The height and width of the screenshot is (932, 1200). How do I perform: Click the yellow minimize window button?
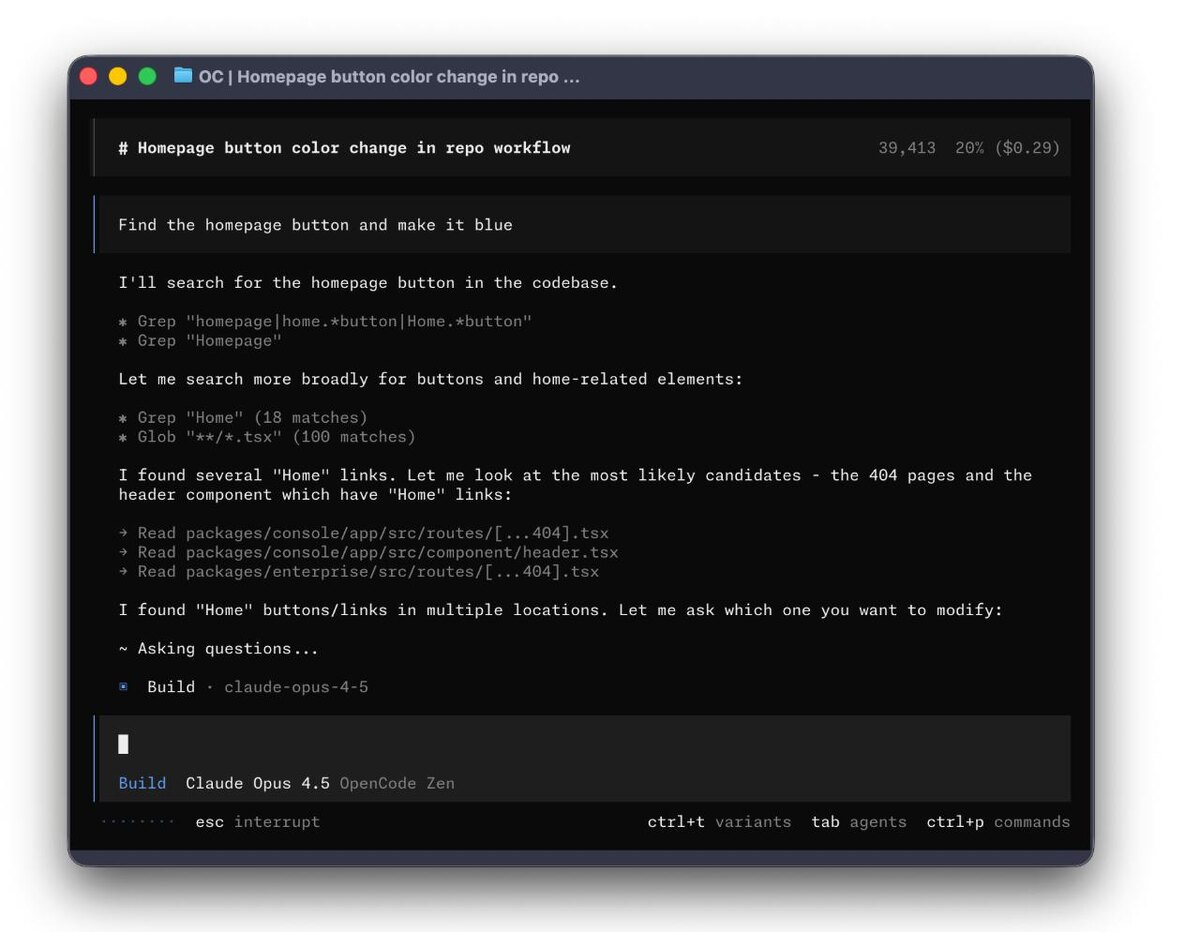[118, 76]
